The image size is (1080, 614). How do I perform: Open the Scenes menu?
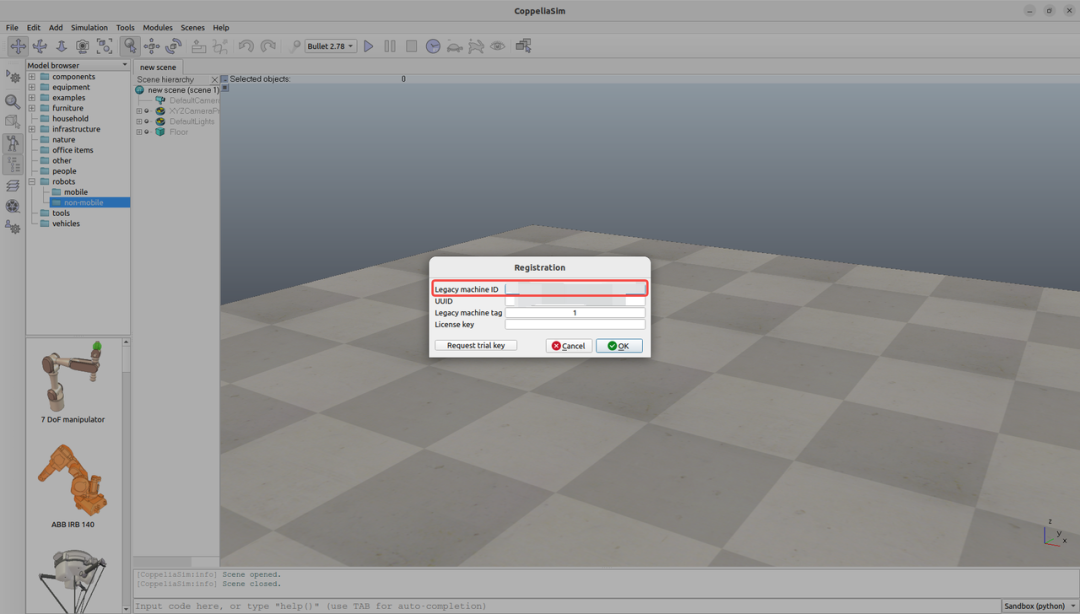point(192,28)
